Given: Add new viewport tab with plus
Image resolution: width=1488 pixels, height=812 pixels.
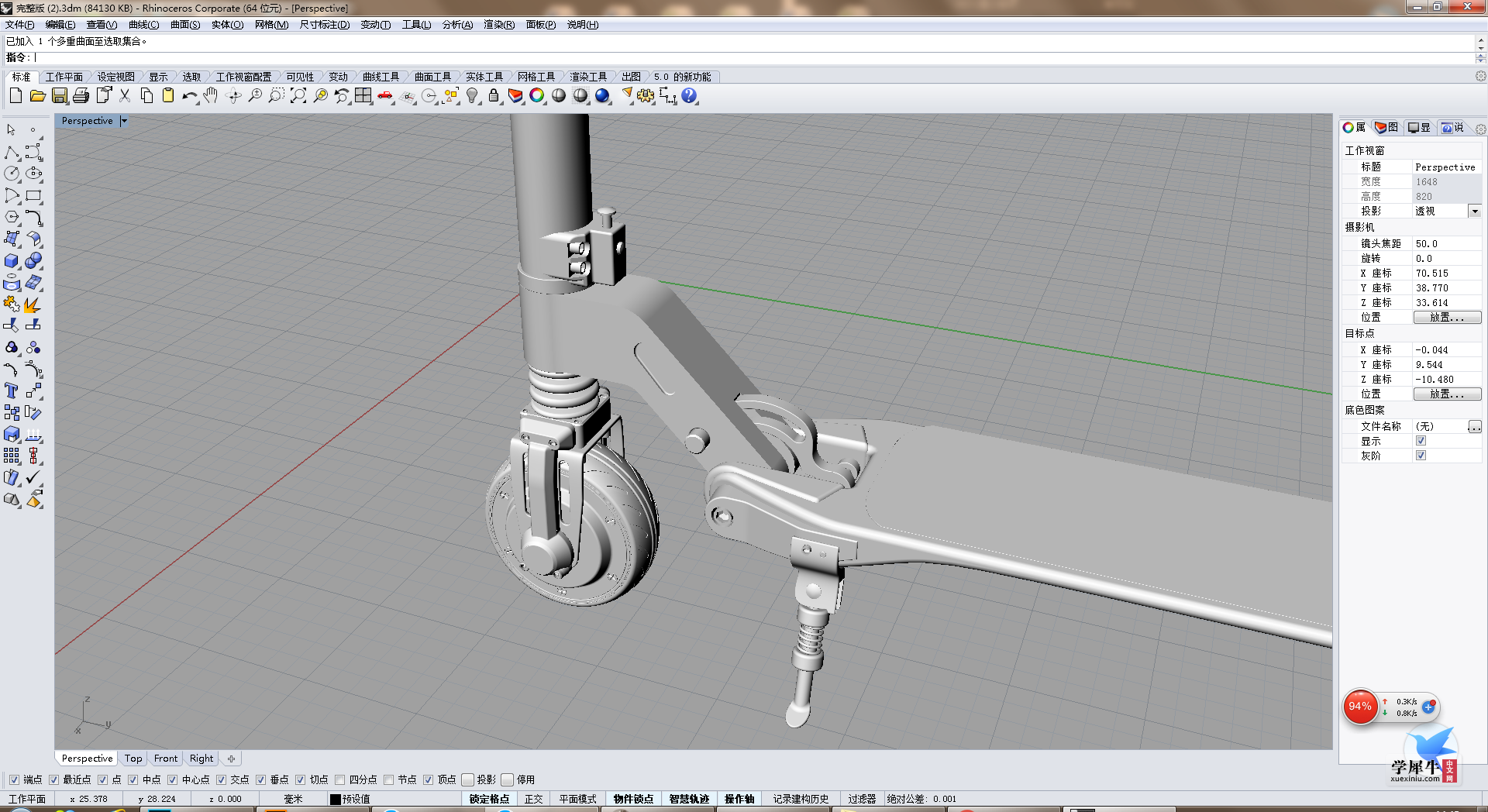Looking at the screenshot, I should (x=231, y=759).
